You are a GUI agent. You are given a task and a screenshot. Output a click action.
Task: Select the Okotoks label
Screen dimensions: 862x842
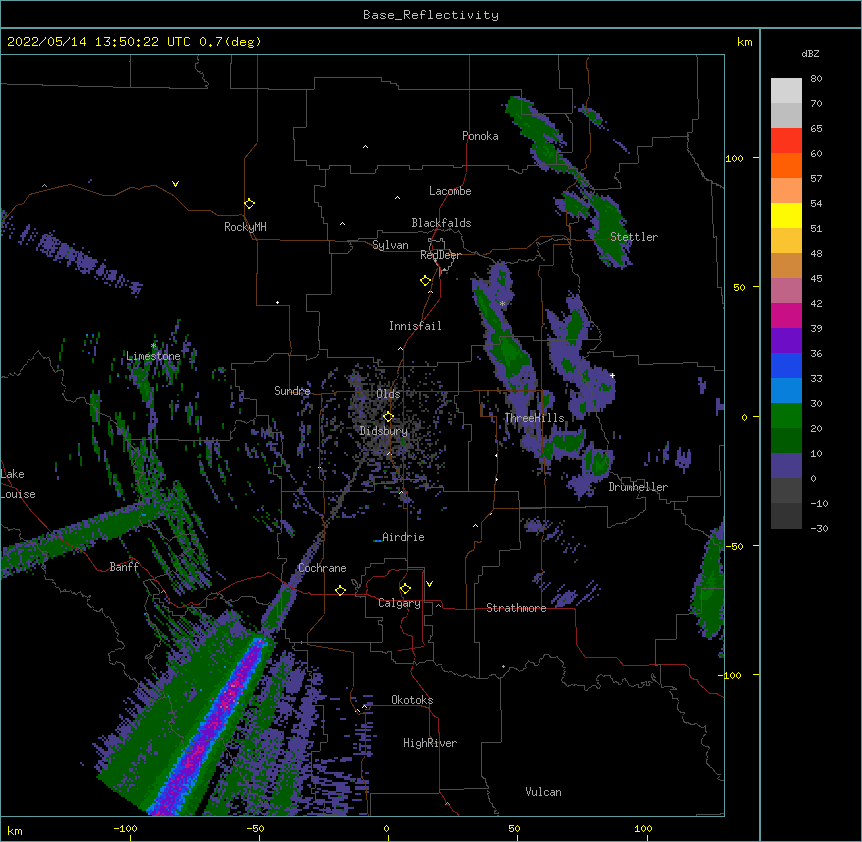tap(412, 700)
